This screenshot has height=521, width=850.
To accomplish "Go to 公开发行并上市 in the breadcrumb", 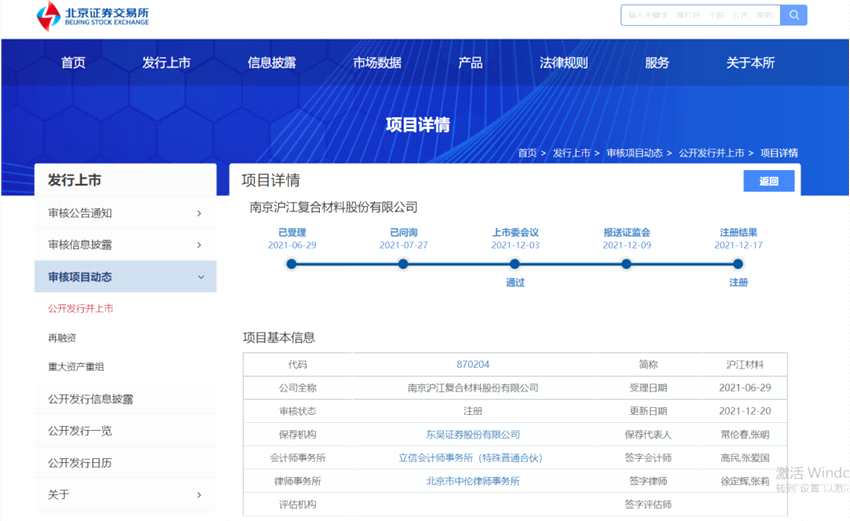I will pyautogui.click(x=711, y=153).
